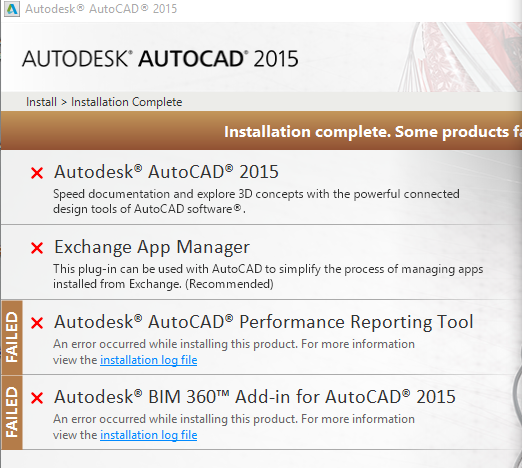Click FAILED badge for Performance Reporting Tool
The width and height of the screenshot is (522, 468).
(x=12, y=337)
